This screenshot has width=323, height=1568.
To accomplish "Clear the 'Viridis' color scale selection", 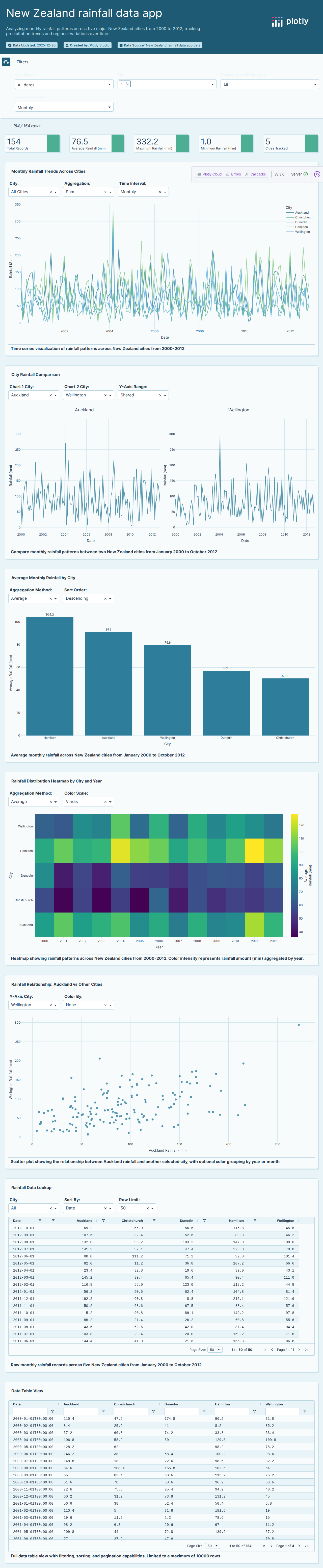I will [105, 802].
